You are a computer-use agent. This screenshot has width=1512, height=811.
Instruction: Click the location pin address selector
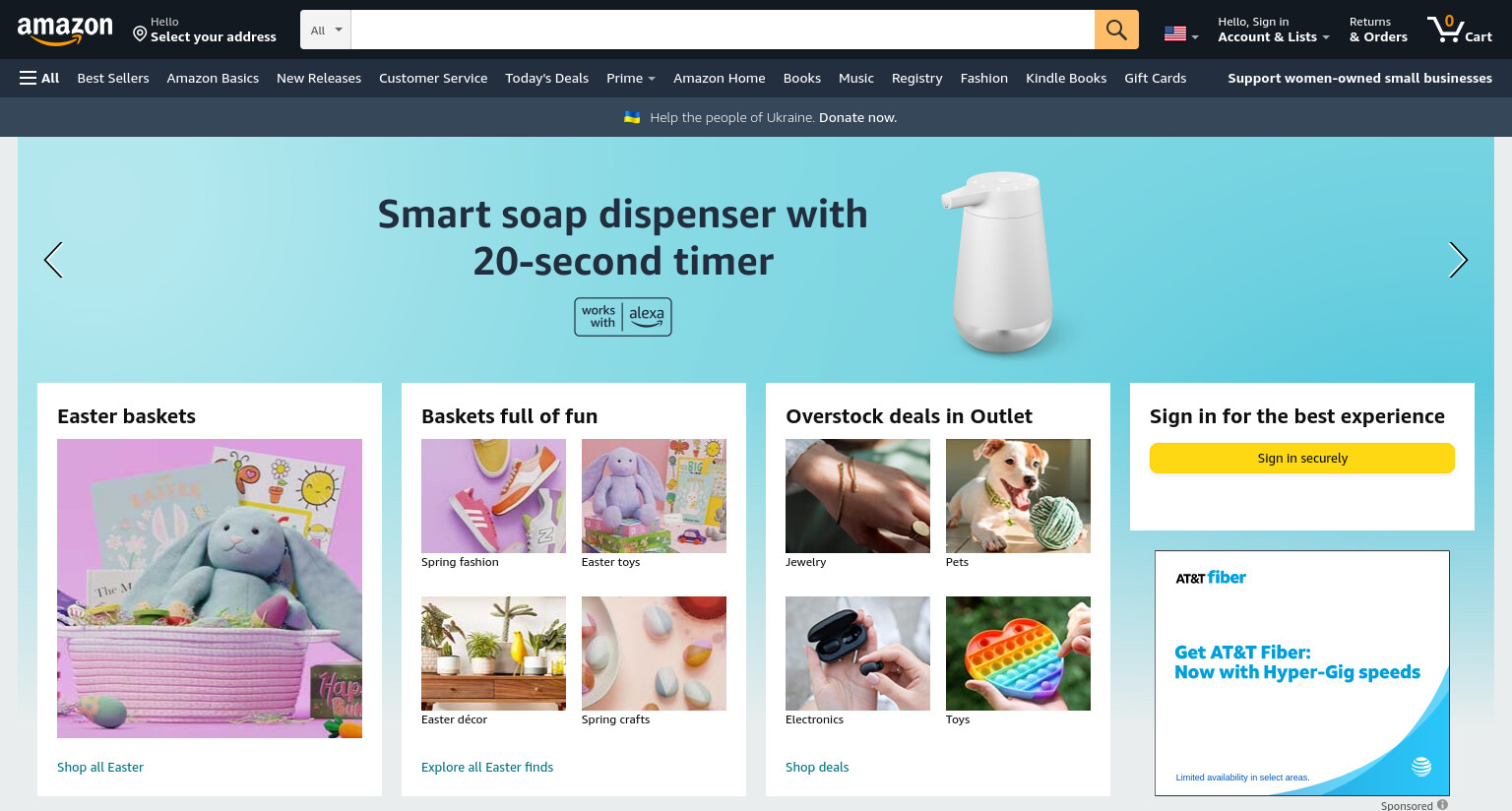205,30
